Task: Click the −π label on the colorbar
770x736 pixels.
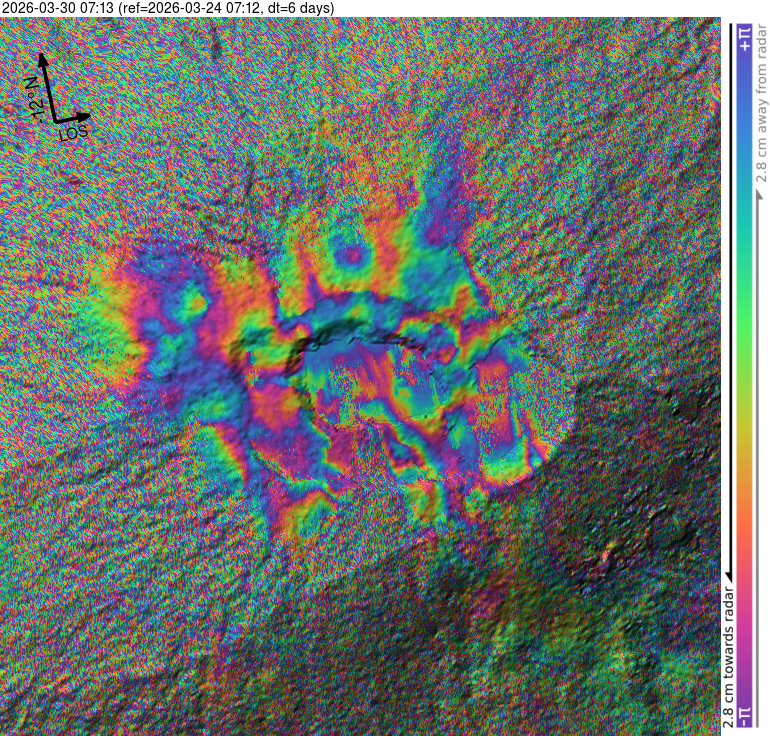Action: coord(743,716)
